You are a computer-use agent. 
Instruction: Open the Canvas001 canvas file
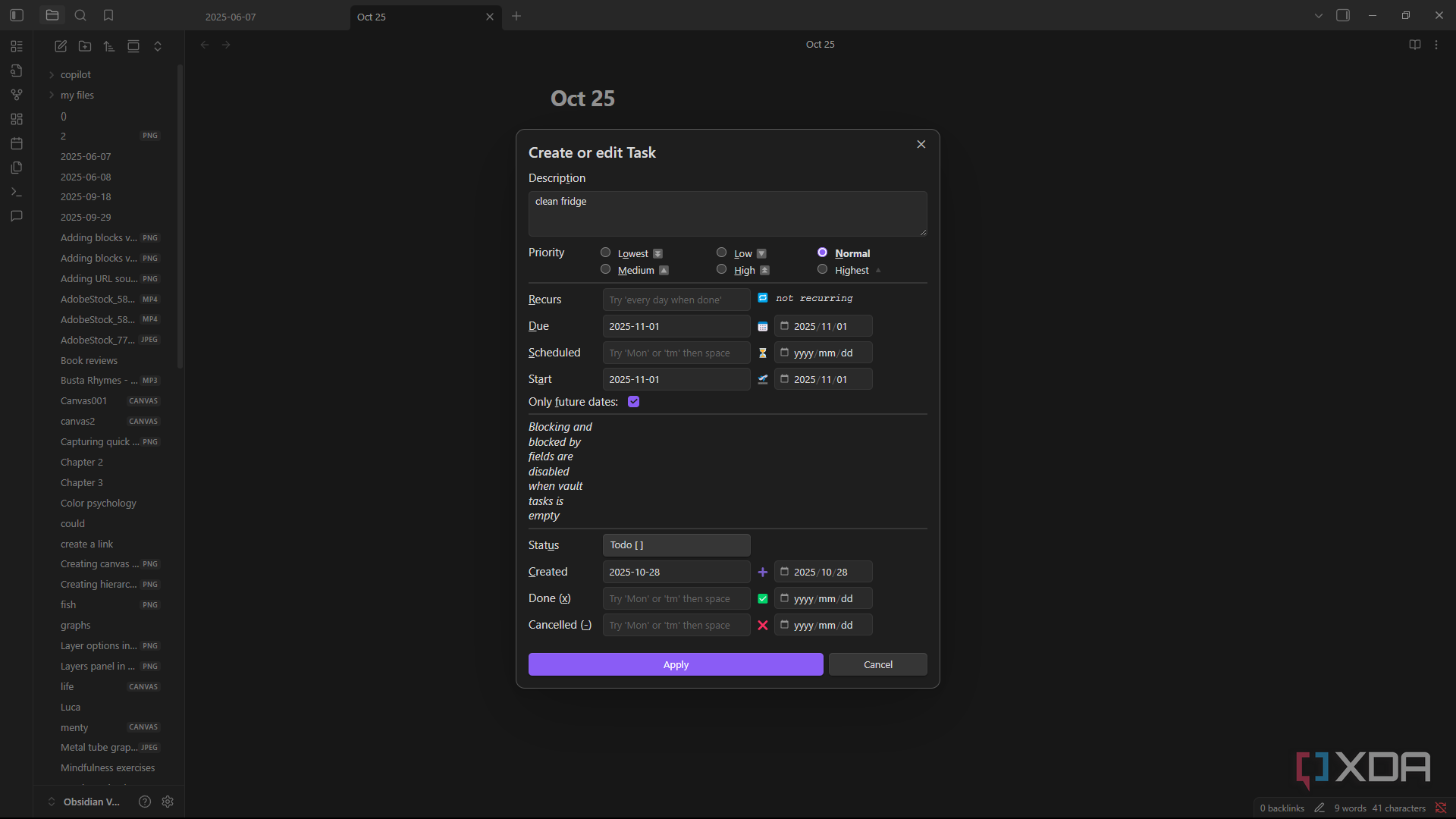point(110,400)
